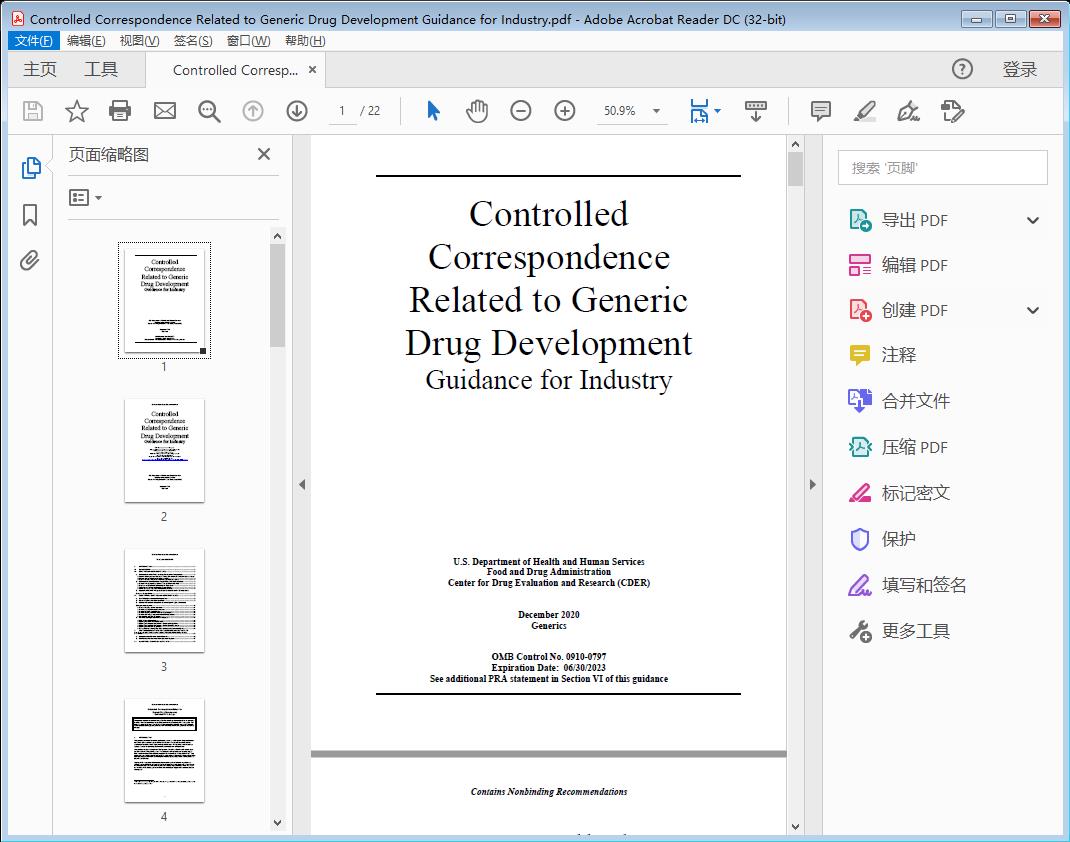Image resolution: width=1070 pixels, height=842 pixels.
Task: Open the 文件 menu
Action: 33,41
